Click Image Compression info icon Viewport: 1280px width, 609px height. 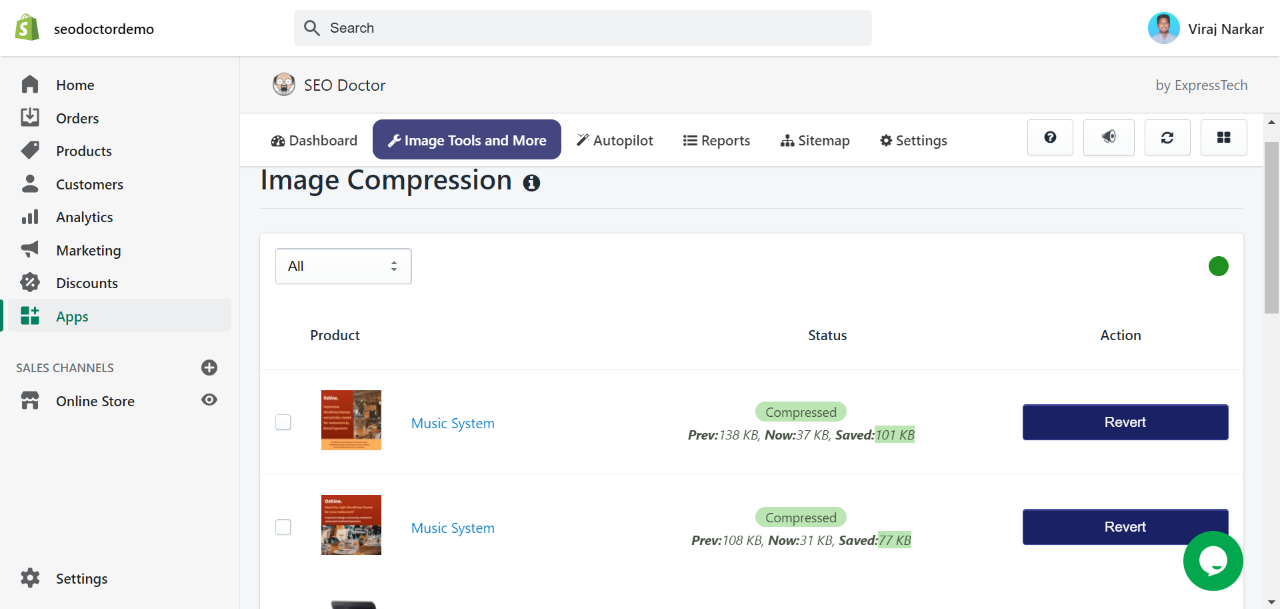tap(532, 183)
